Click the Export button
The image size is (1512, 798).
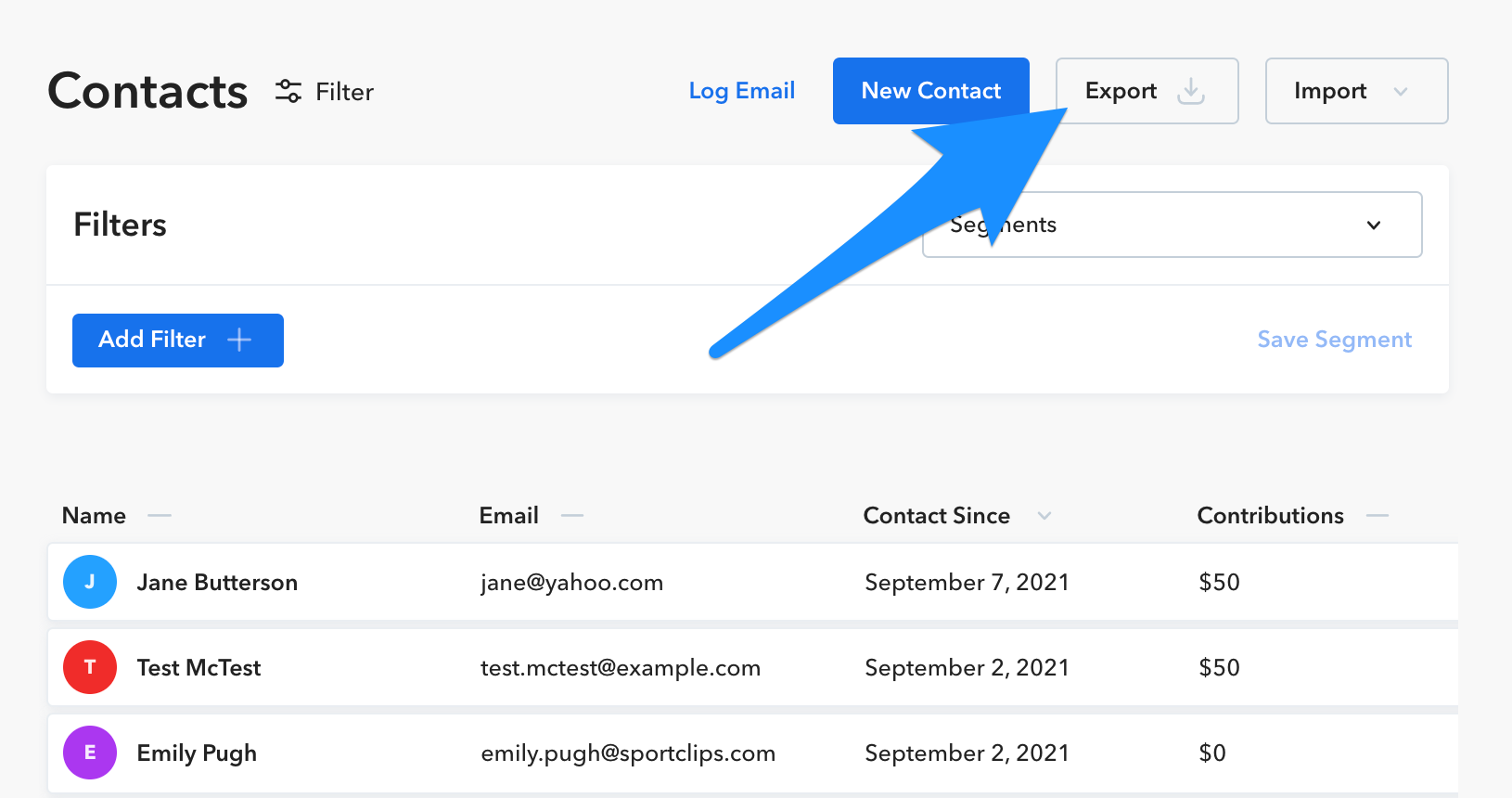[x=1147, y=91]
